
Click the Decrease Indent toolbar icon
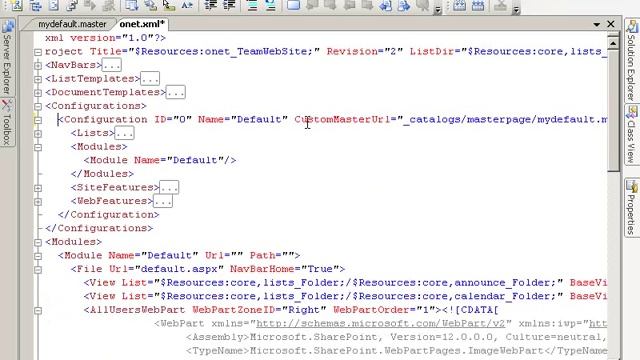click(211, 5)
